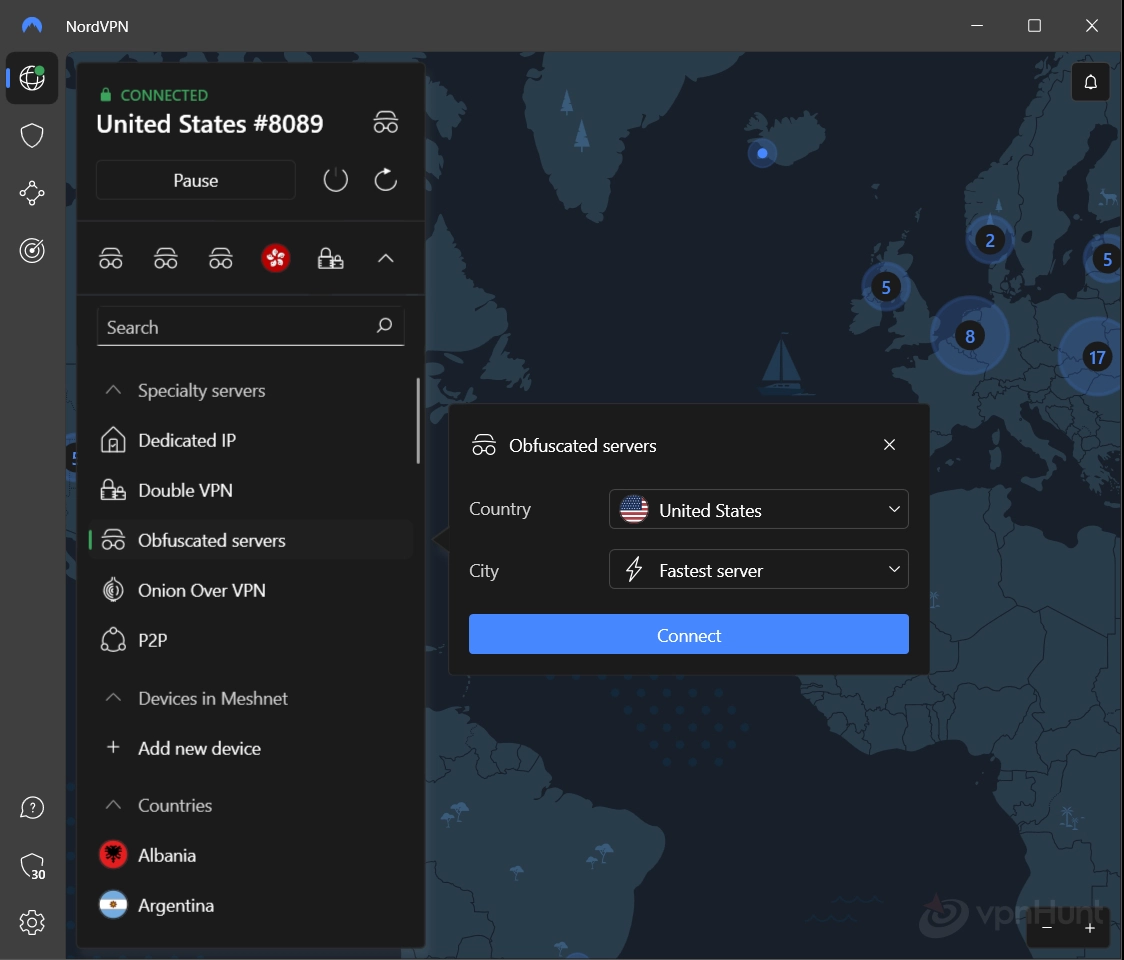Screen dimensions: 1124x960
Task: Choose Argentina from the Countries list
Action: [x=250, y=905]
